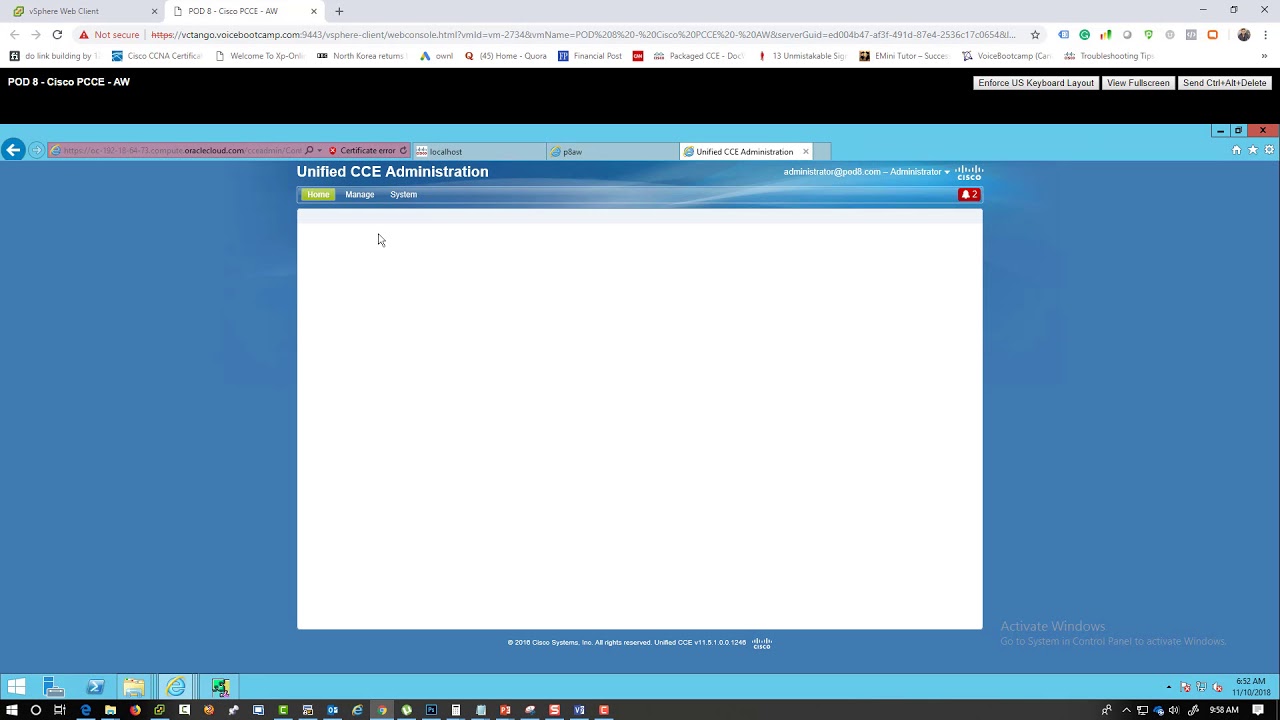The image size is (1280, 720).
Task: Switch to the p8aw IE tab
Action: click(612, 152)
